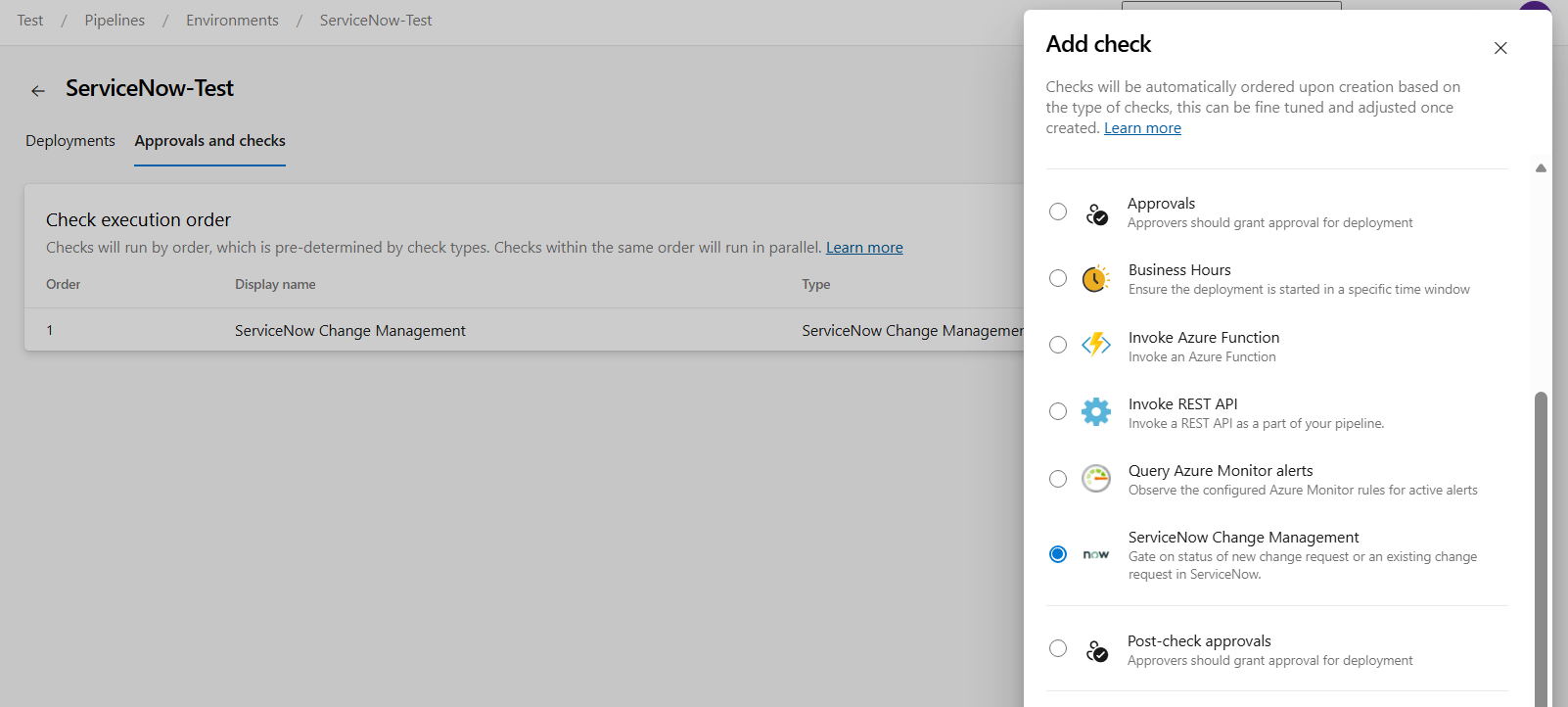Click ServiceNow Change Management in Type column
The height and width of the screenshot is (707, 1568).
[x=913, y=331]
